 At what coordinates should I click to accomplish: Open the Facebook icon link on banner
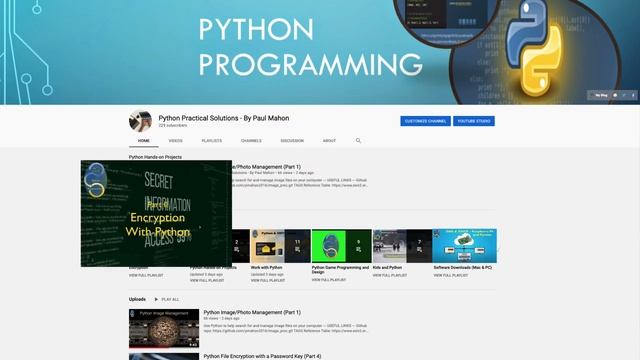tap(633, 95)
